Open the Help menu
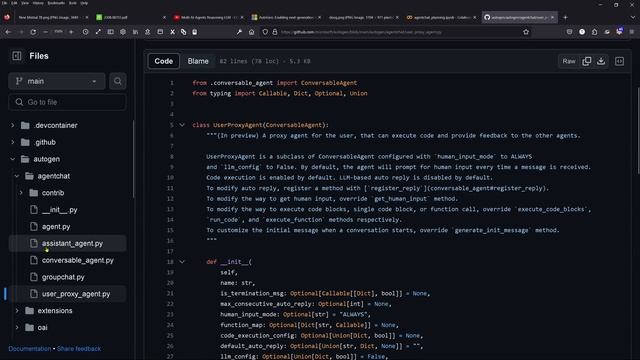Screen dimensions: 640x360 84,3
